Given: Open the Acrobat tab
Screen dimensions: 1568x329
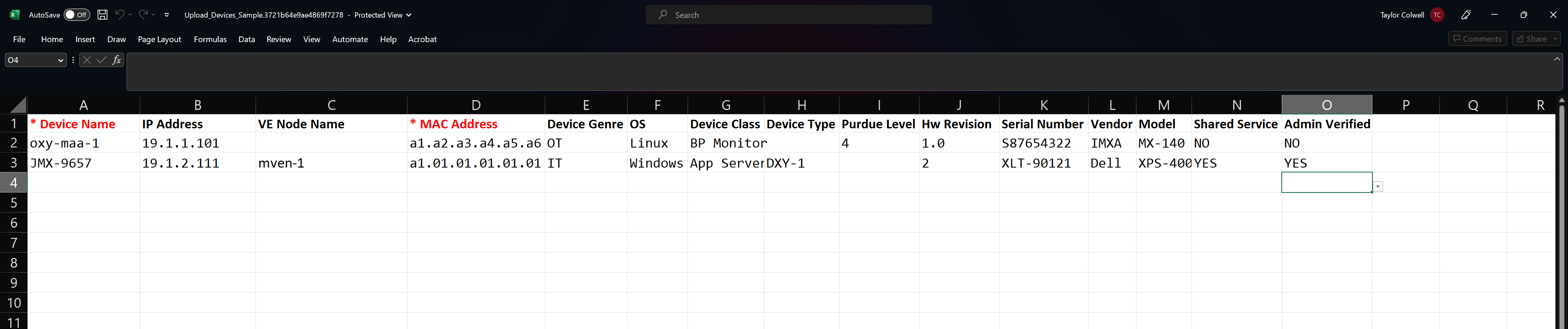Looking at the screenshot, I should coord(423,39).
